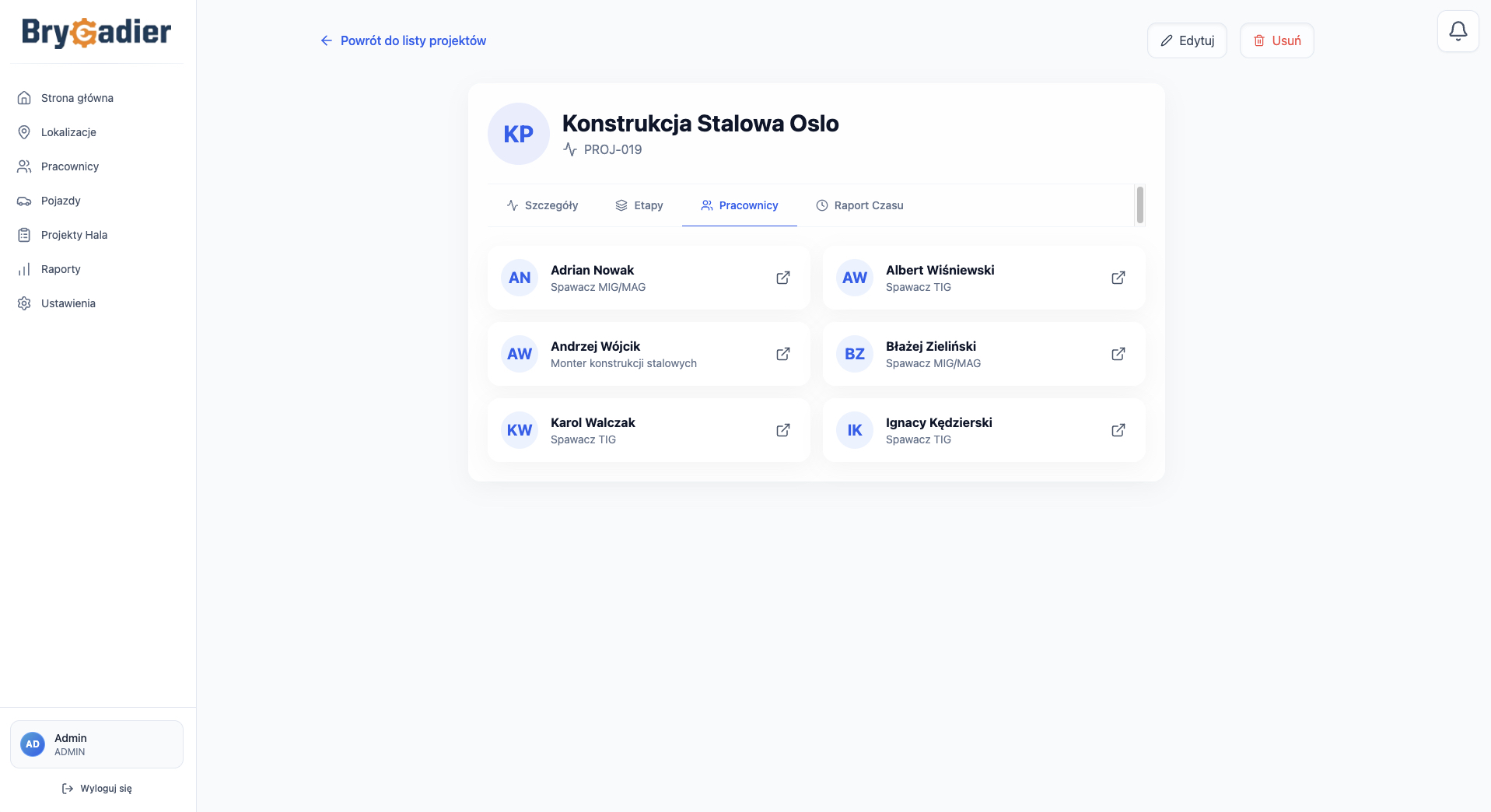
Task: Click the AW avatar of Albert Wiśniewski
Action: pos(855,278)
